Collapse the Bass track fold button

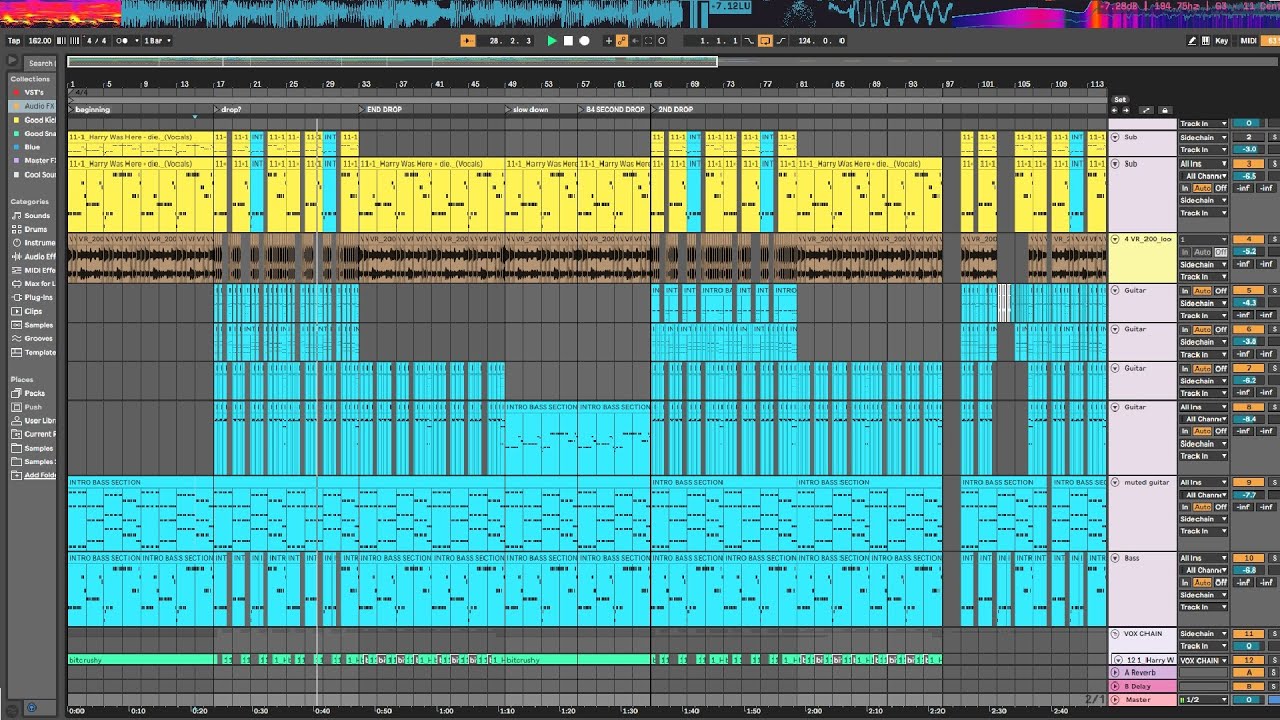pyautogui.click(x=1116, y=558)
